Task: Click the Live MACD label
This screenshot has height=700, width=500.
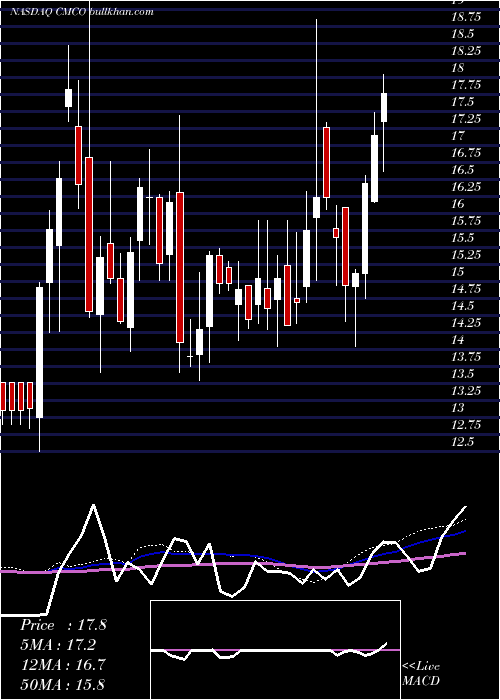Action: click(421, 674)
